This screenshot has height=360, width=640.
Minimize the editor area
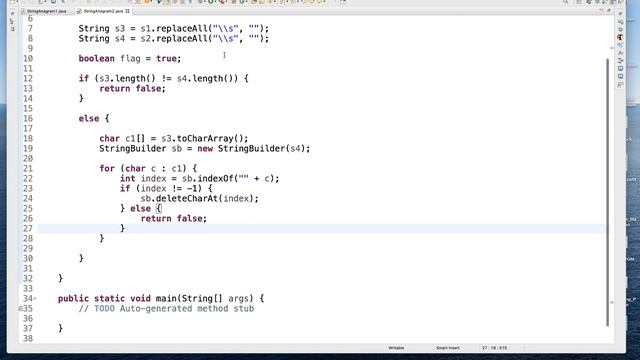(x=601, y=11)
